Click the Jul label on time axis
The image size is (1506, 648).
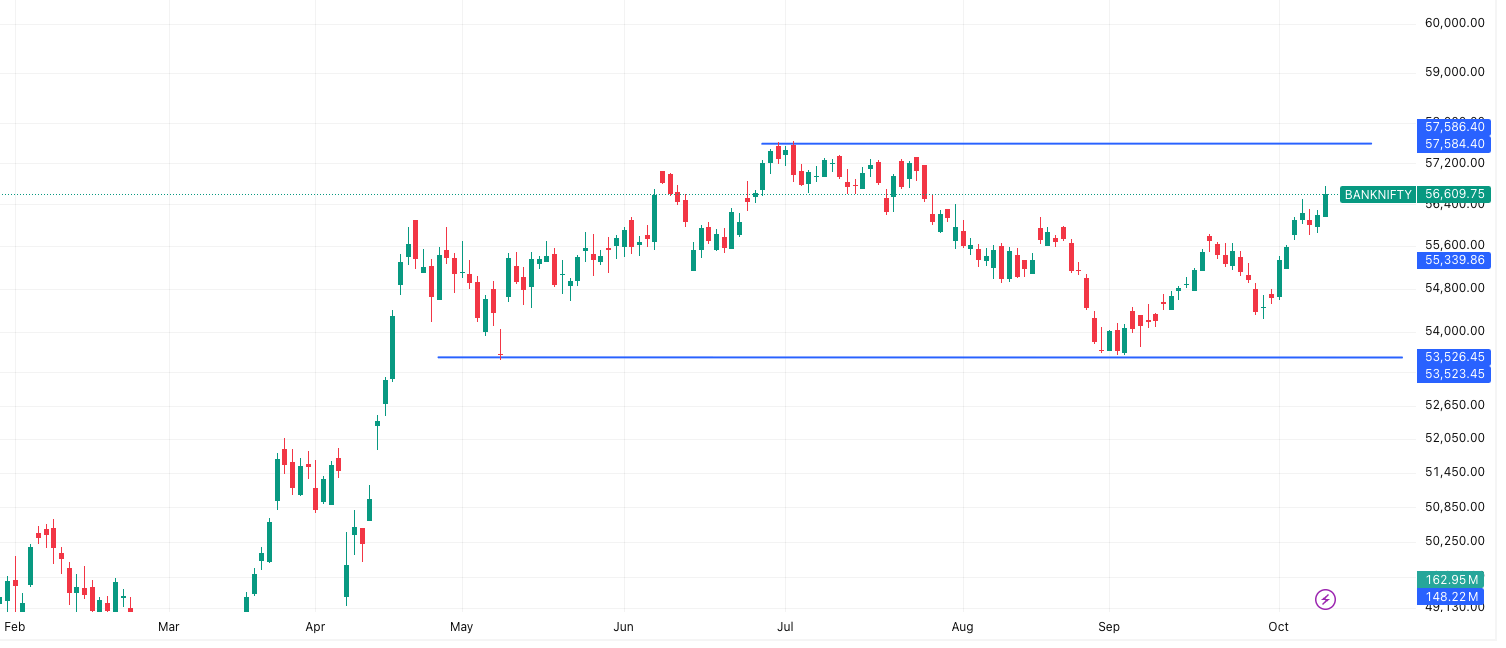[785, 627]
